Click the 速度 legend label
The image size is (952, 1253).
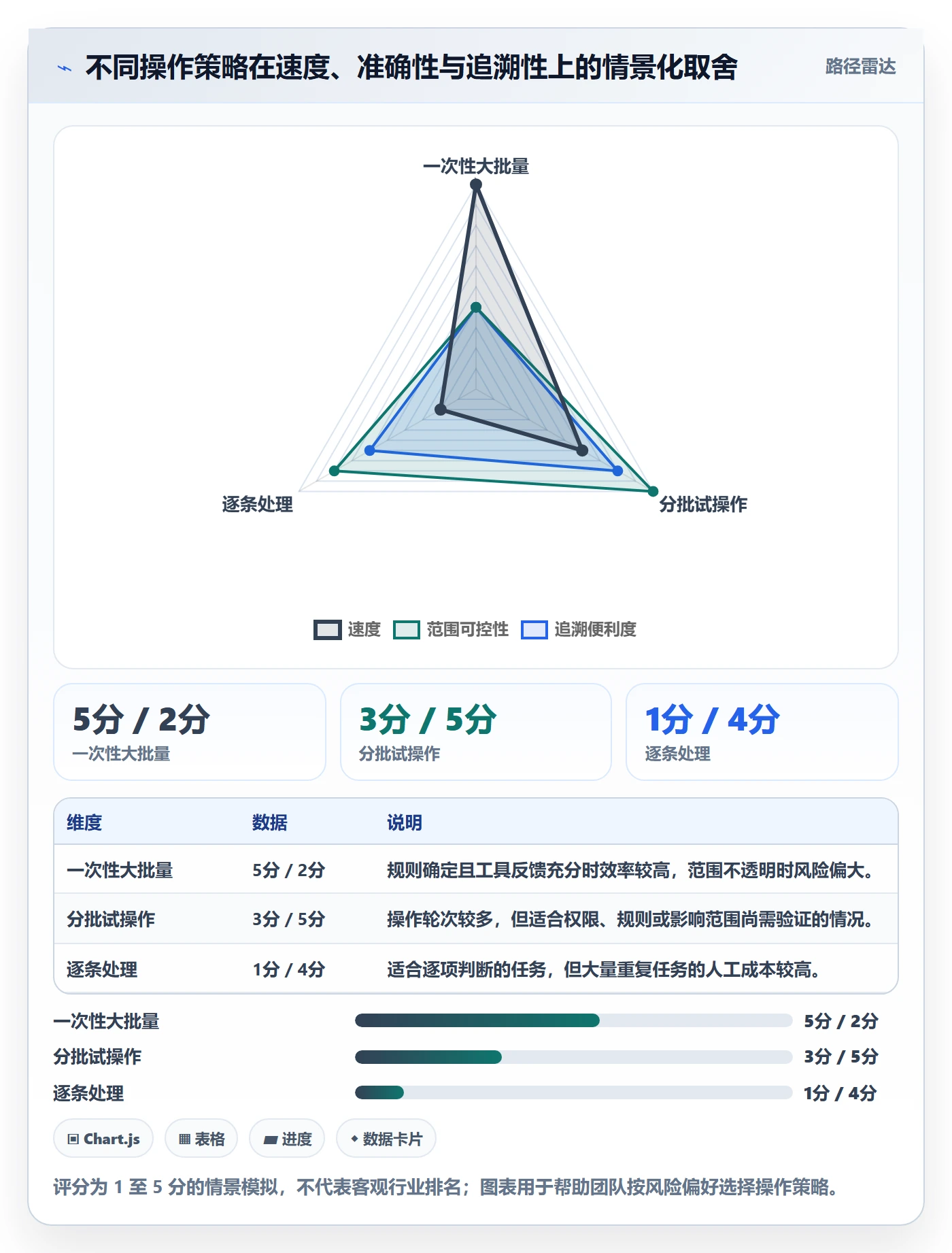click(364, 630)
